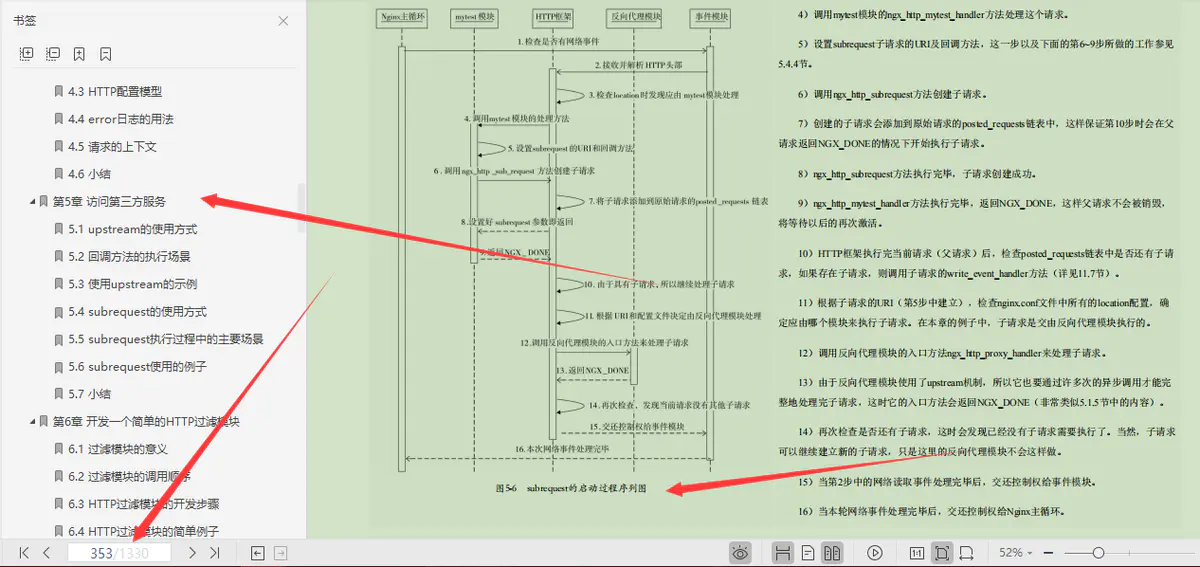Open bookmark 5.5 subrequest执行过程中的主要场景
Image resolution: width=1200 pixels, height=567 pixels.
click(166, 339)
